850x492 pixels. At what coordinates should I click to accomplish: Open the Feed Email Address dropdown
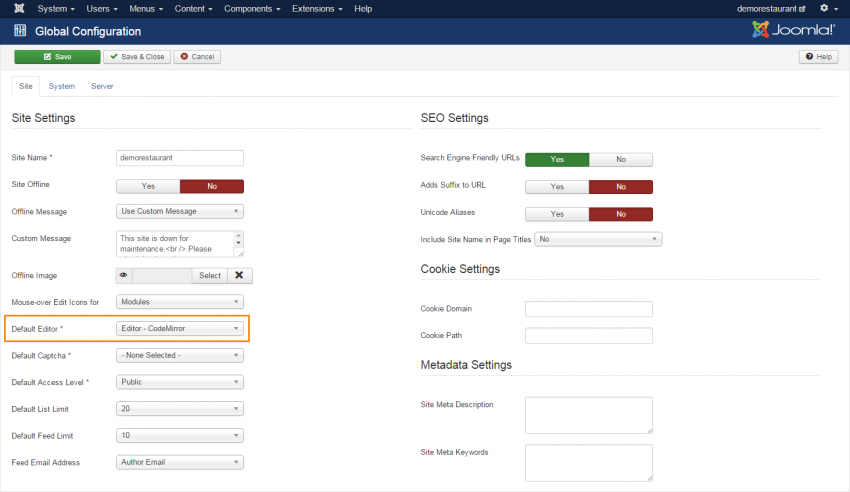click(x=180, y=462)
